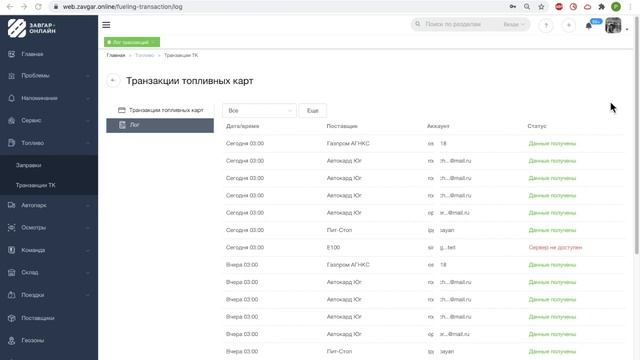Click the Склад sidebar icon
This screenshot has height=360, width=640.
[11, 272]
